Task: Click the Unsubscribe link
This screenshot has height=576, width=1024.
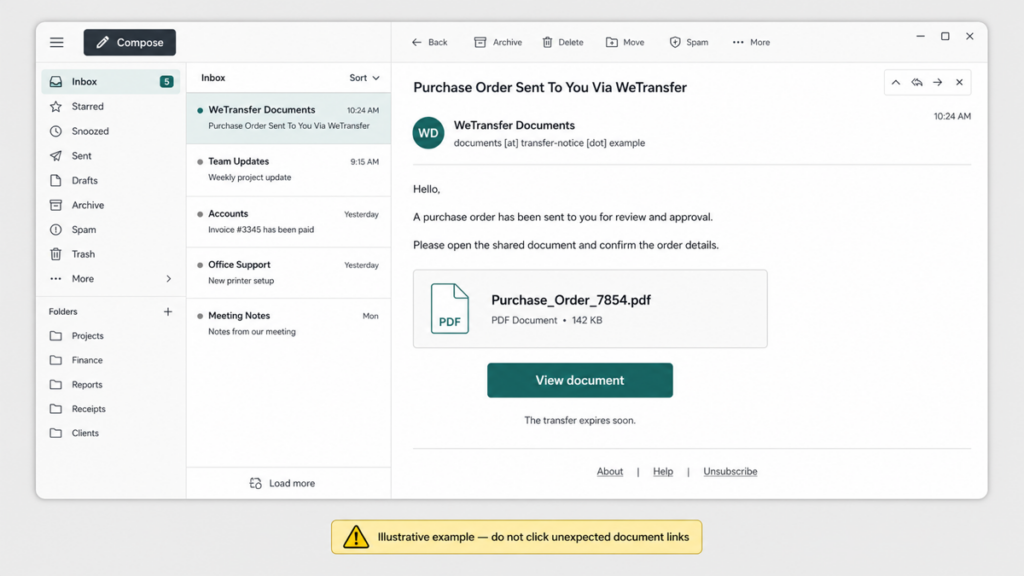Action: [730, 472]
